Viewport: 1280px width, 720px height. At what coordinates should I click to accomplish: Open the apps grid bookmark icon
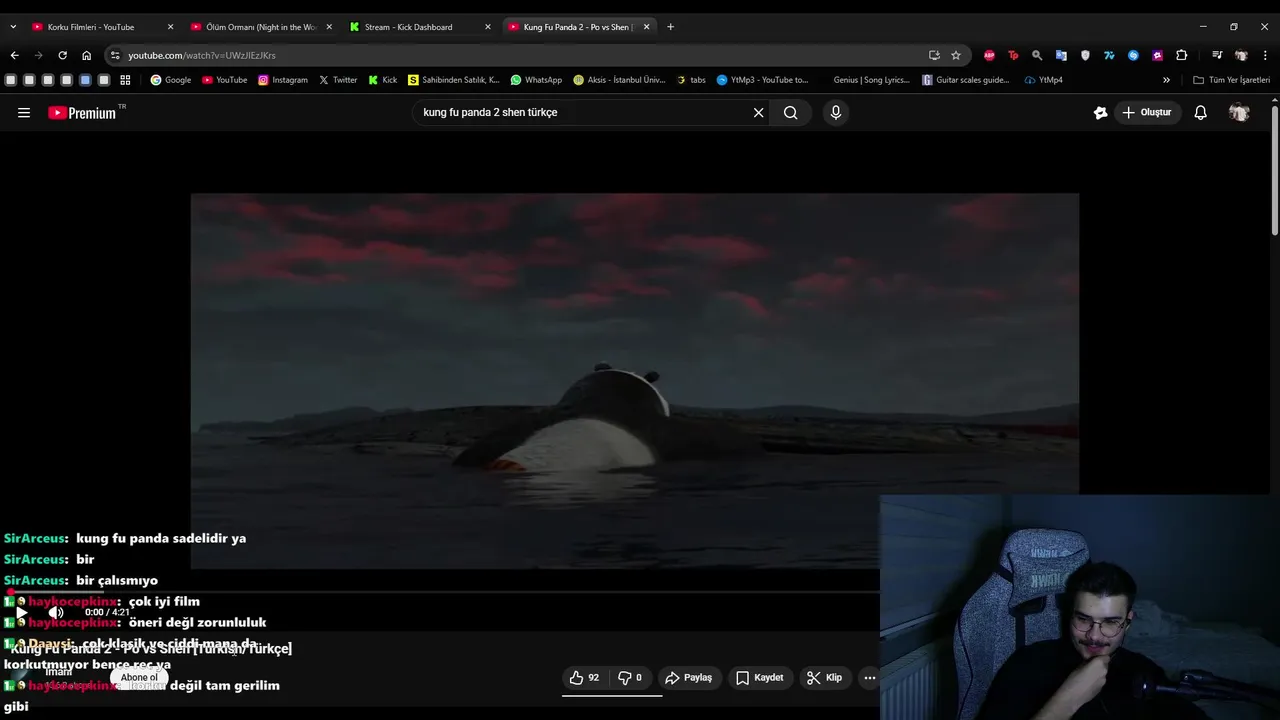tap(125, 80)
